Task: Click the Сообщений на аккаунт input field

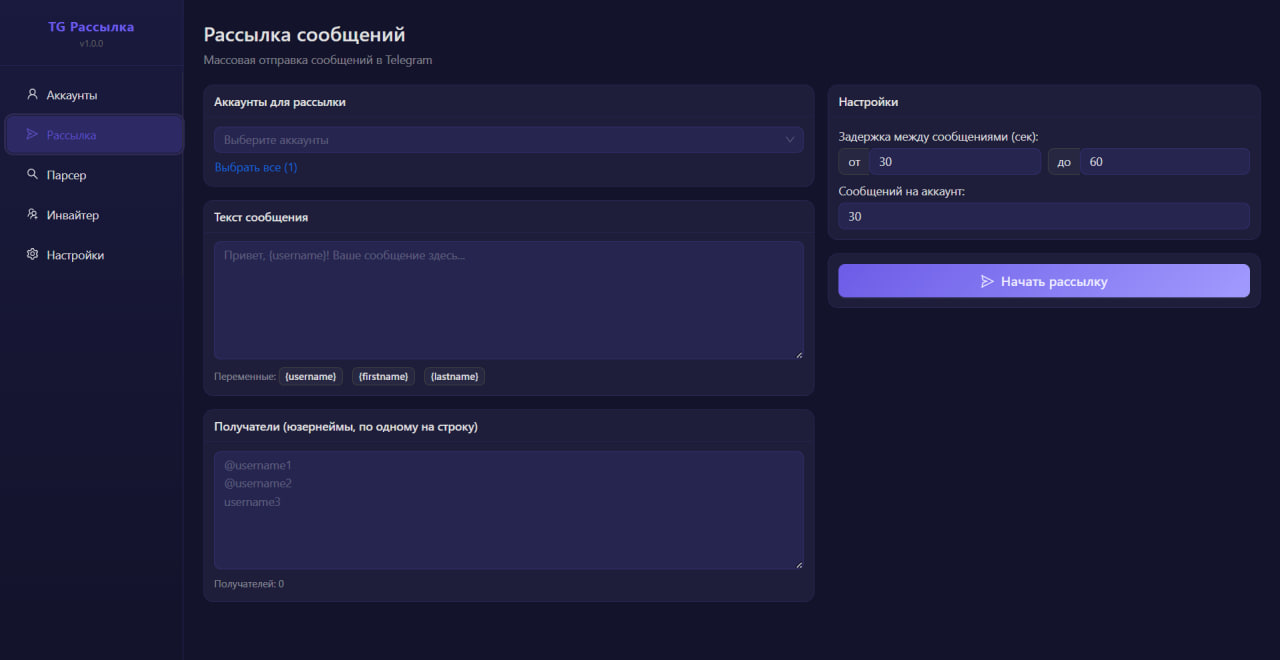Action: point(1043,216)
